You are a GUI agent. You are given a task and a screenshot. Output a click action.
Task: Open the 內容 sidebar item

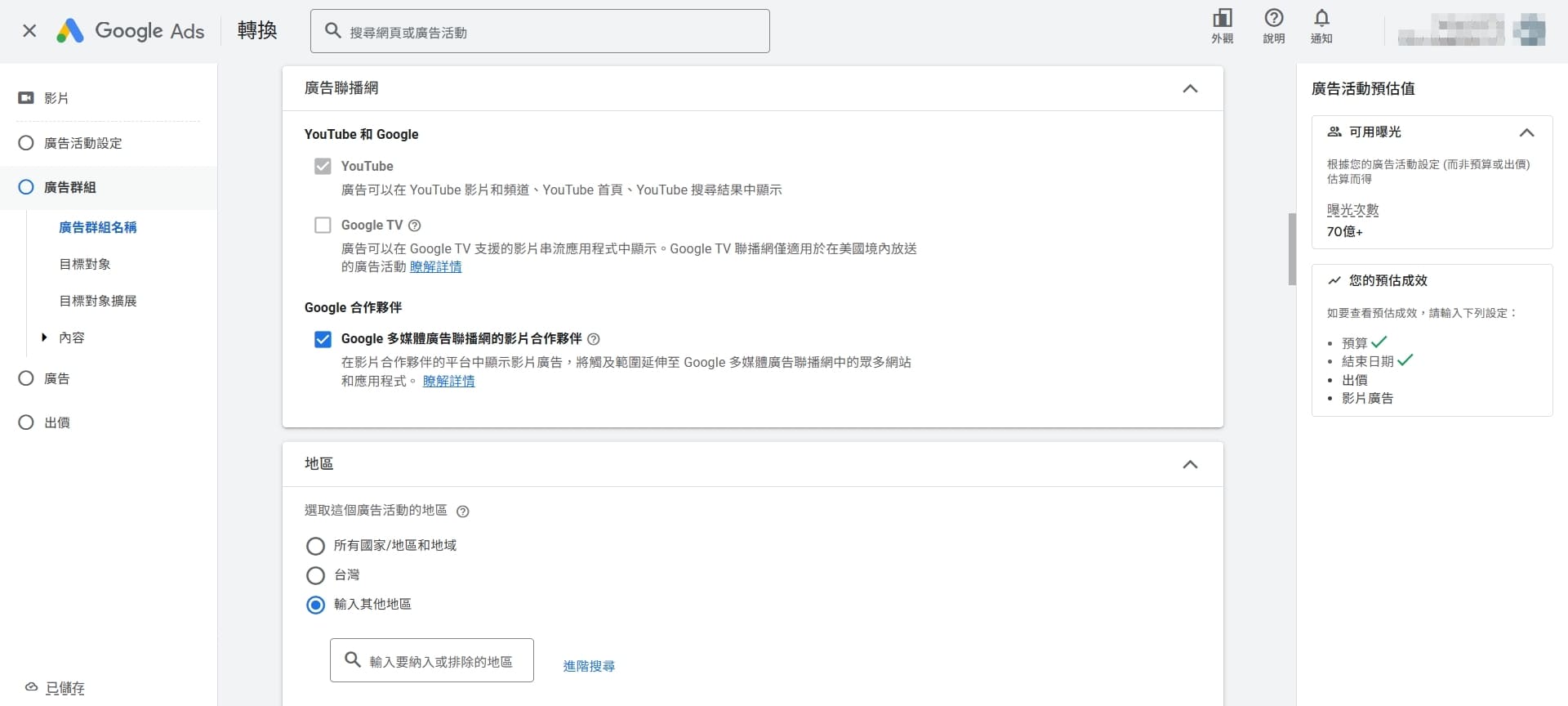pos(72,337)
